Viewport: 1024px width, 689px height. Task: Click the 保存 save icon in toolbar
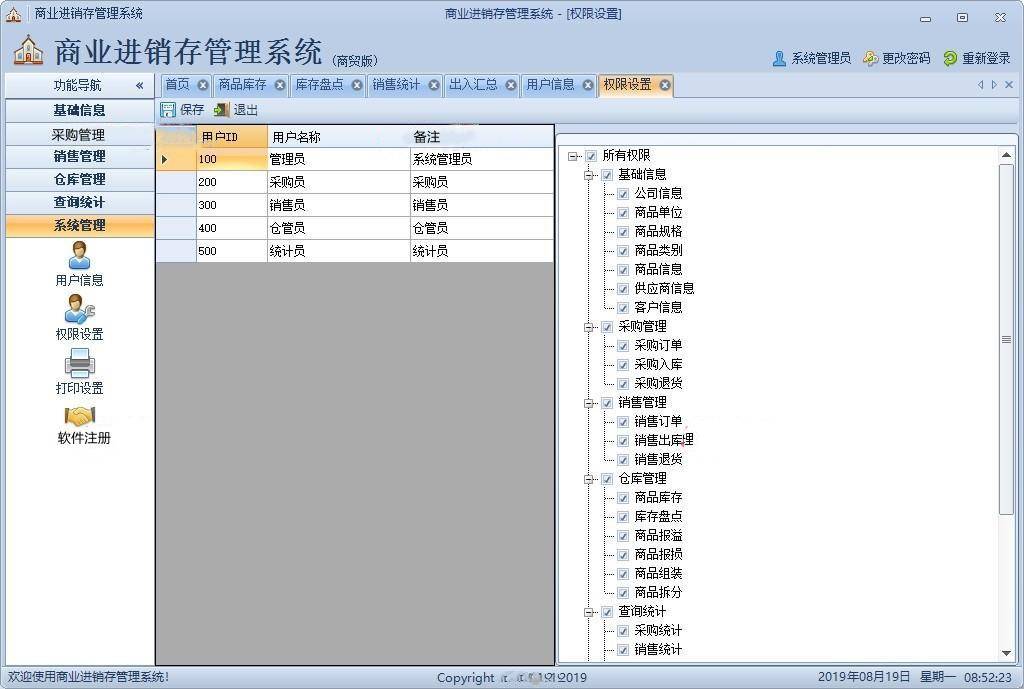click(168, 110)
